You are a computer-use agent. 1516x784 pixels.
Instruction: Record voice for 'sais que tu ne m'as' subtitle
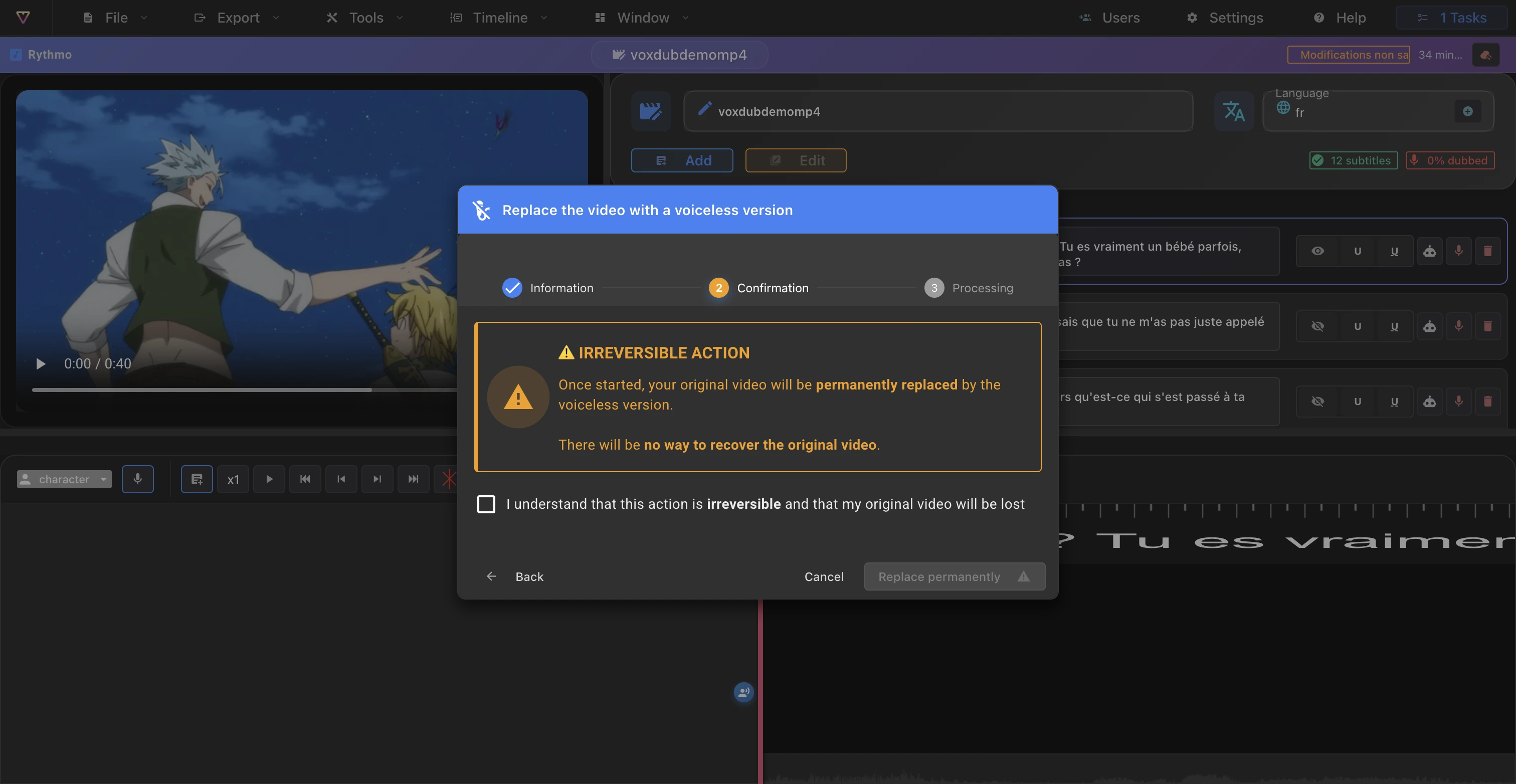tap(1458, 326)
